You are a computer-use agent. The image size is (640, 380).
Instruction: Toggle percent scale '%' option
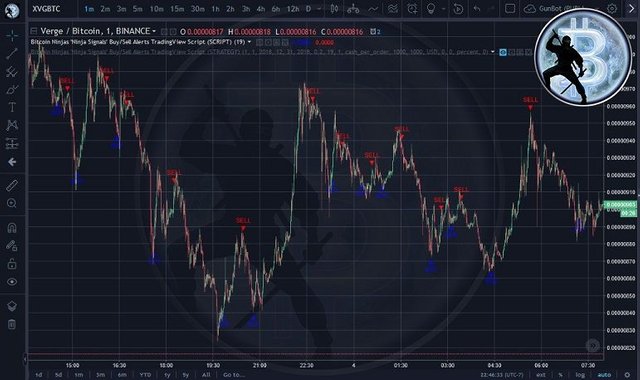pos(561,374)
